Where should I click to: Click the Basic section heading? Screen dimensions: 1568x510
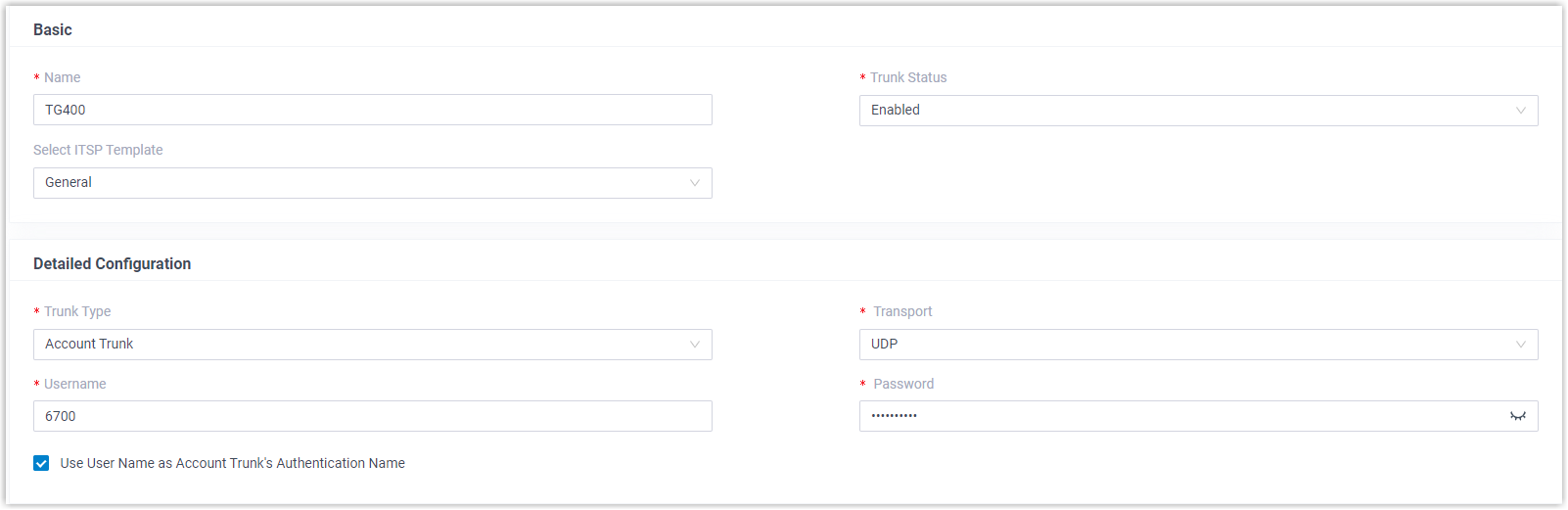(x=53, y=29)
